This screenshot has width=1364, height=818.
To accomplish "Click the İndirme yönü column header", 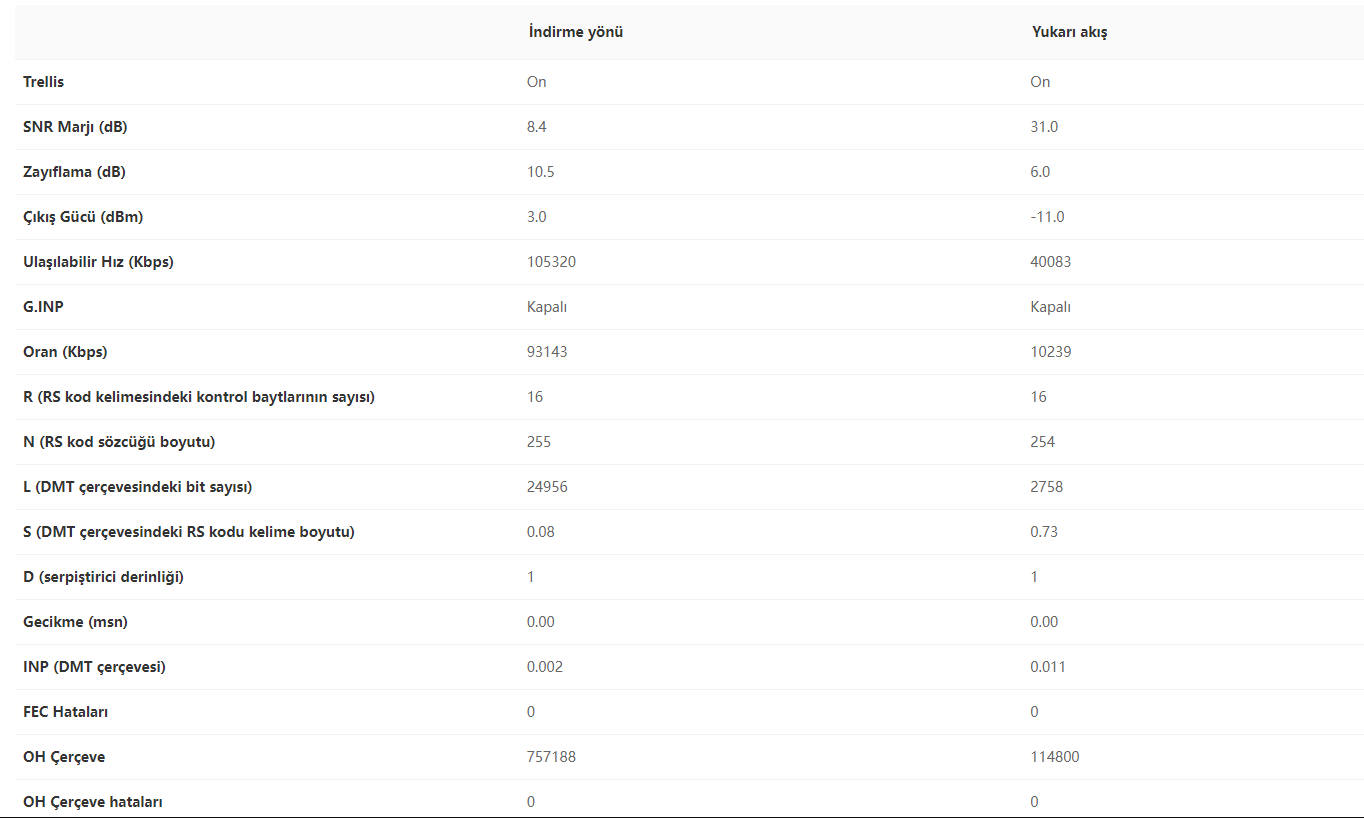I will pos(575,32).
